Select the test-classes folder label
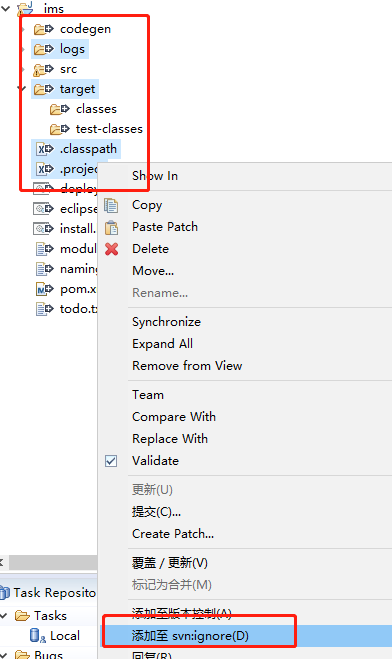The width and height of the screenshot is (392, 659). click(x=109, y=129)
